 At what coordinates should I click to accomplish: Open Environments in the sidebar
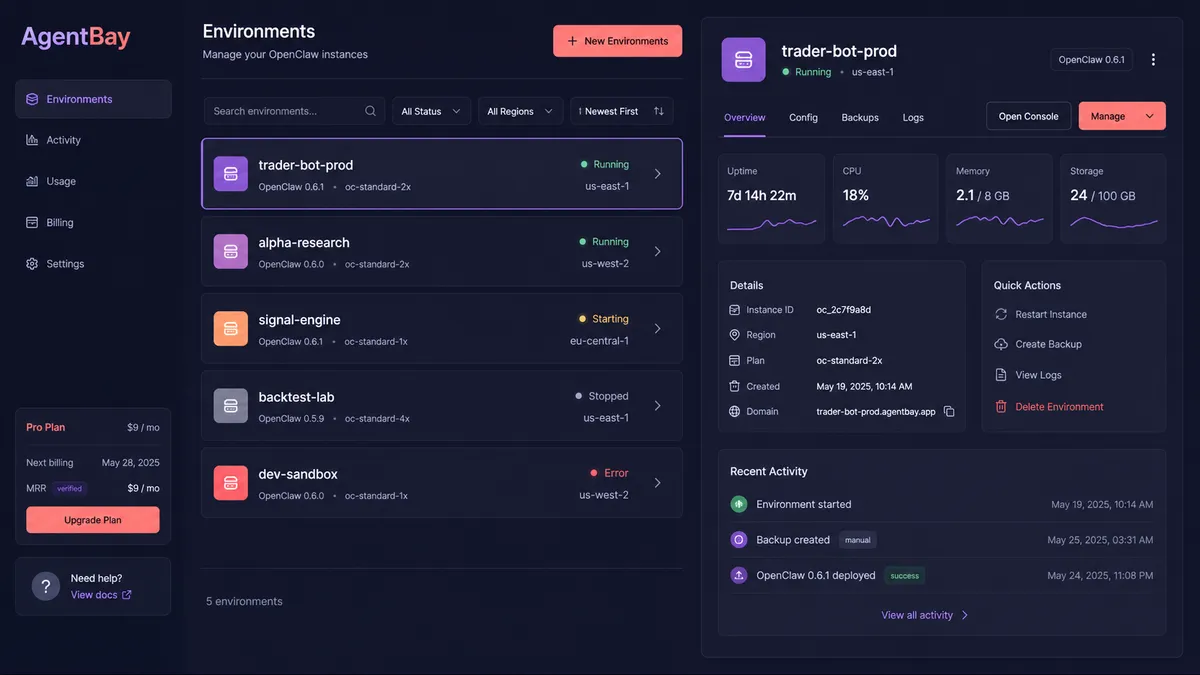(93, 99)
